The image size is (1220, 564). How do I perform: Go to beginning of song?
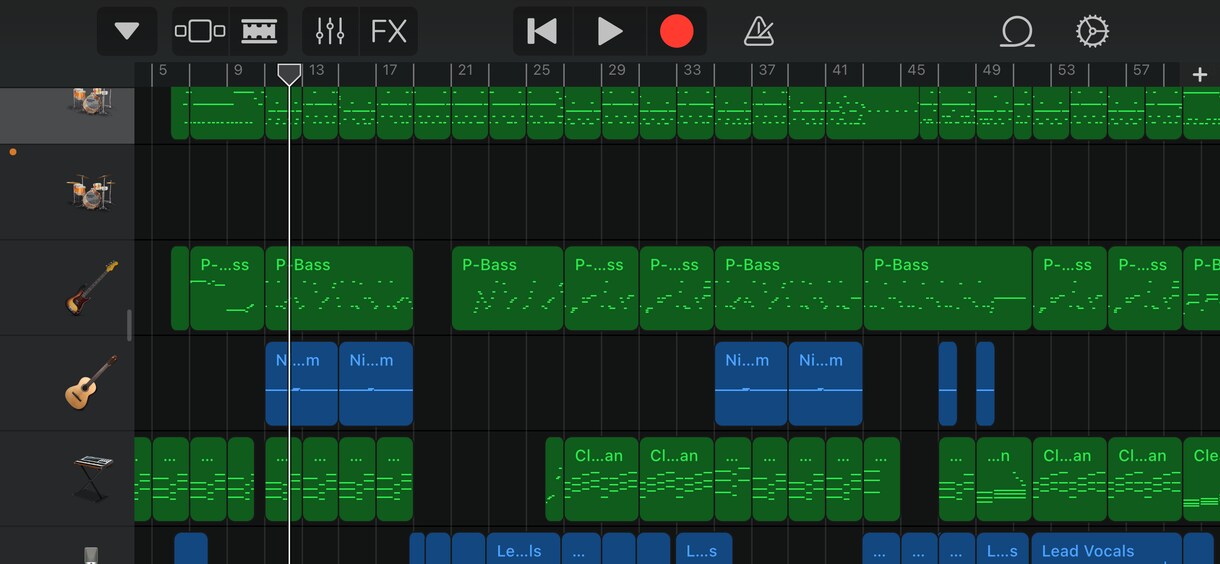(x=542, y=31)
